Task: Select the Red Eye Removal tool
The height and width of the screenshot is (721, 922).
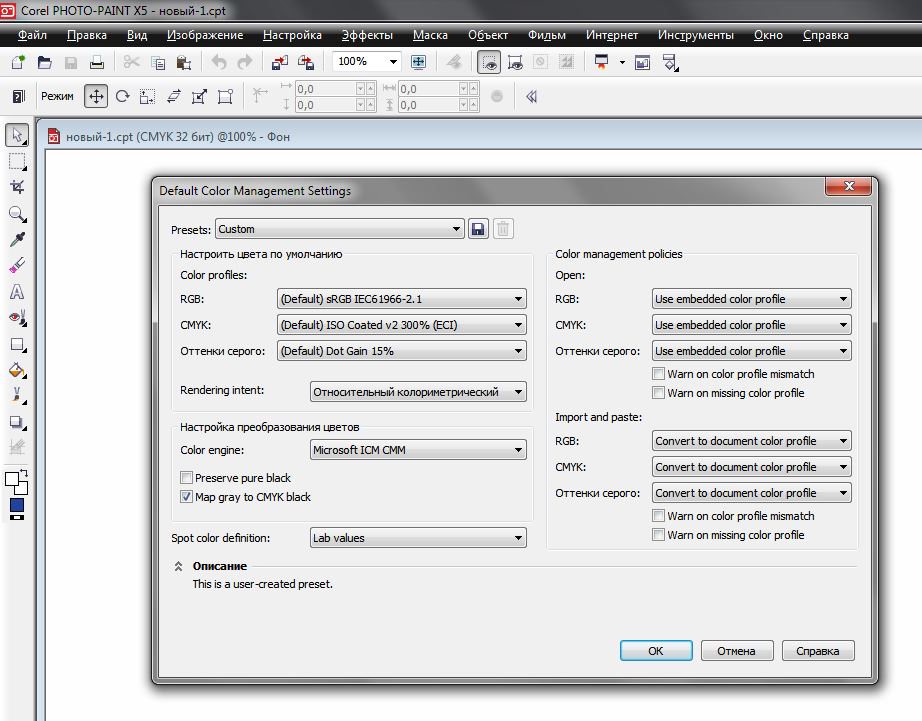Action: pos(17,318)
